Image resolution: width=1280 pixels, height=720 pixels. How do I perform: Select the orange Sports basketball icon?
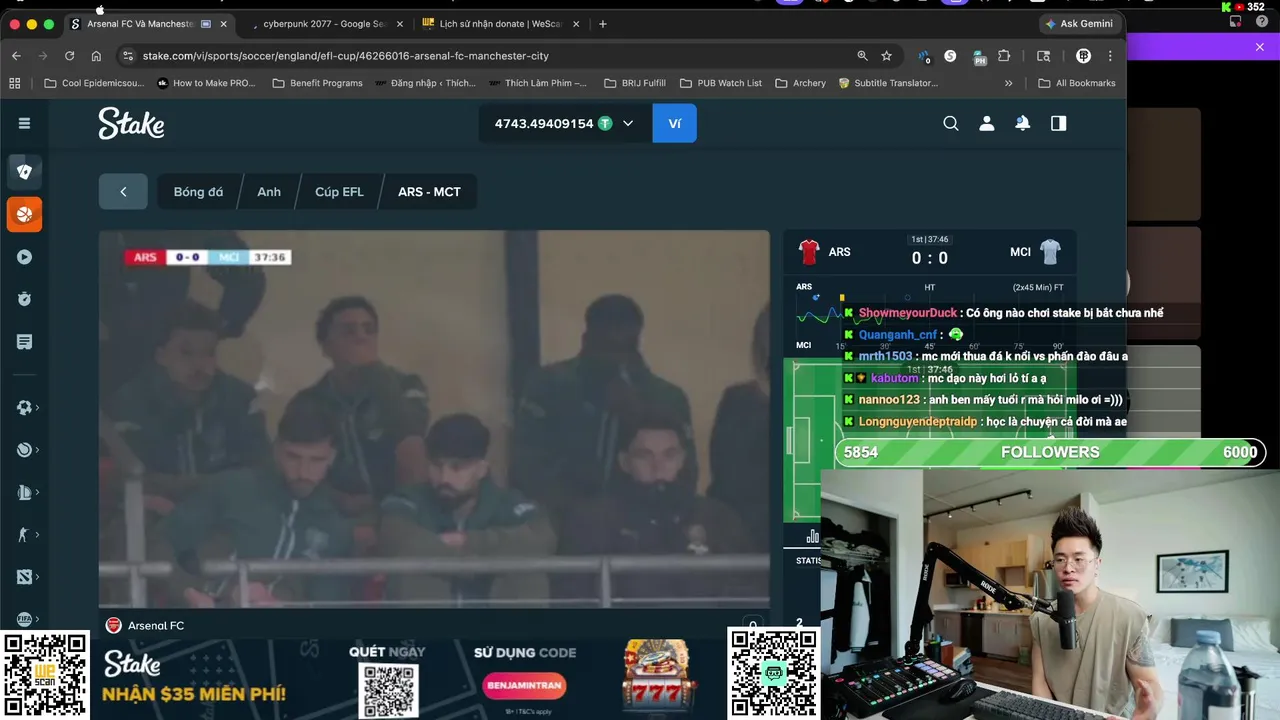click(x=24, y=214)
